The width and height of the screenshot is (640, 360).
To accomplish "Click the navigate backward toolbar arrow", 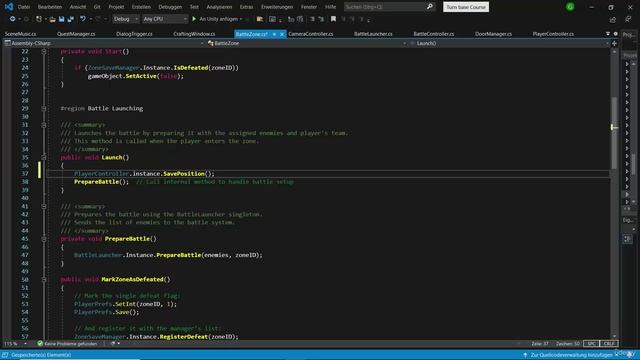I will pyautogui.click(x=12, y=19).
